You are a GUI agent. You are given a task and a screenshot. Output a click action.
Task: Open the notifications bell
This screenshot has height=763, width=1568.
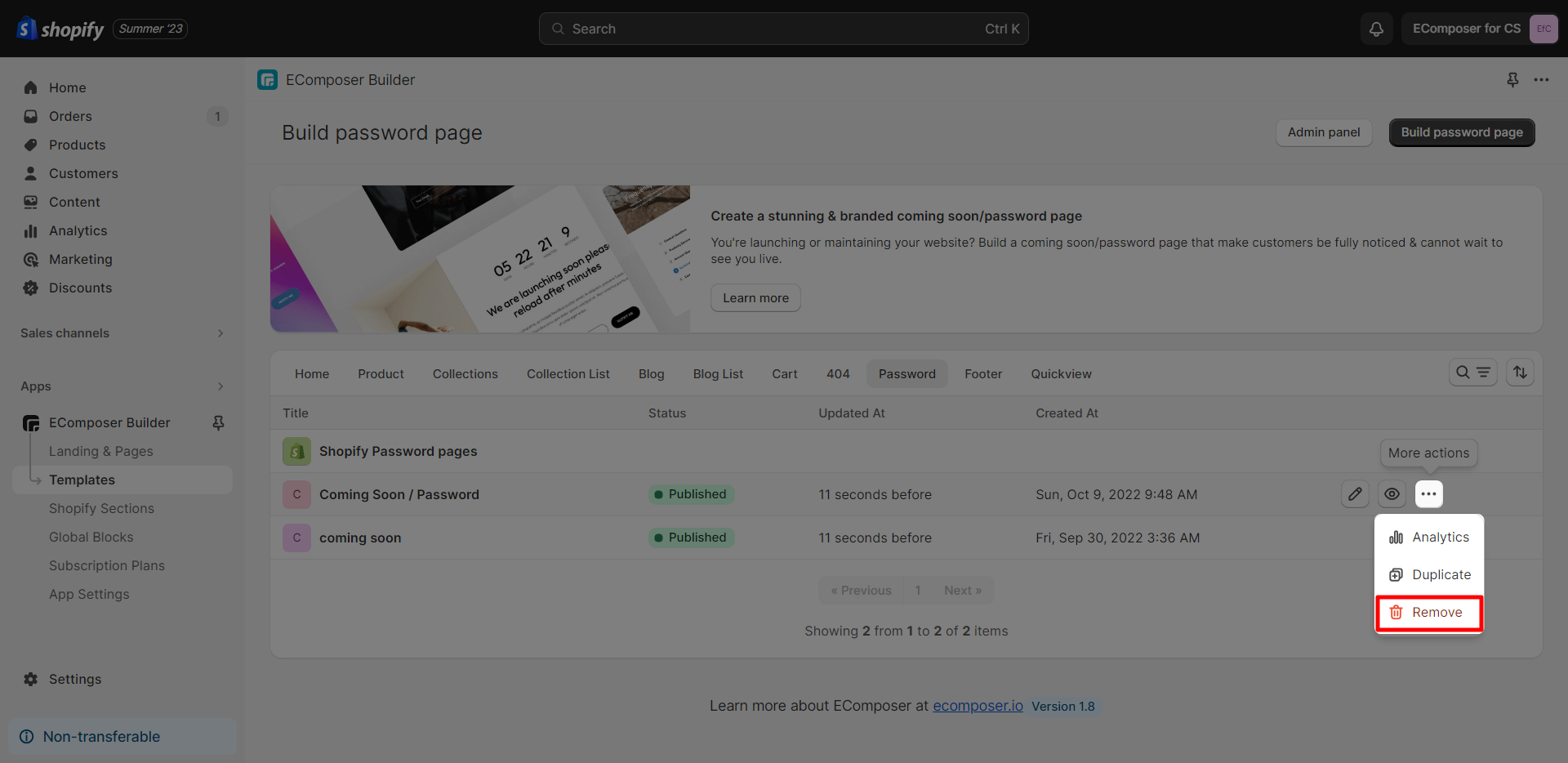pos(1376,29)
